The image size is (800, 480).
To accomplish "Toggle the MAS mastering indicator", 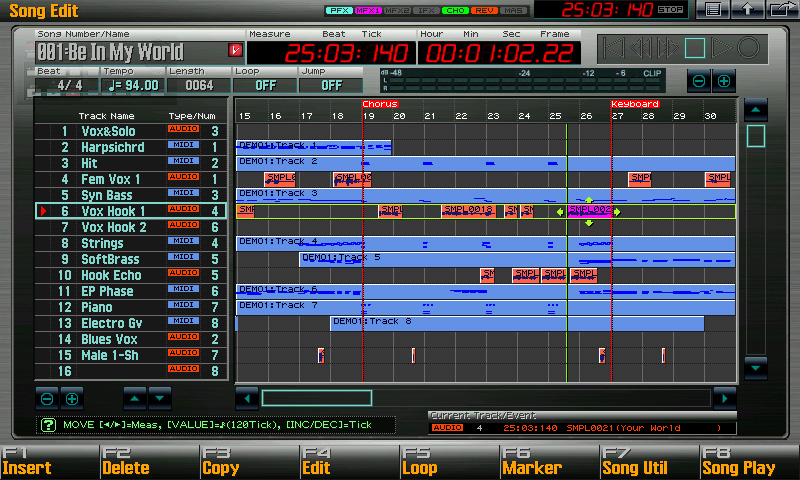I will pos(514,10).
